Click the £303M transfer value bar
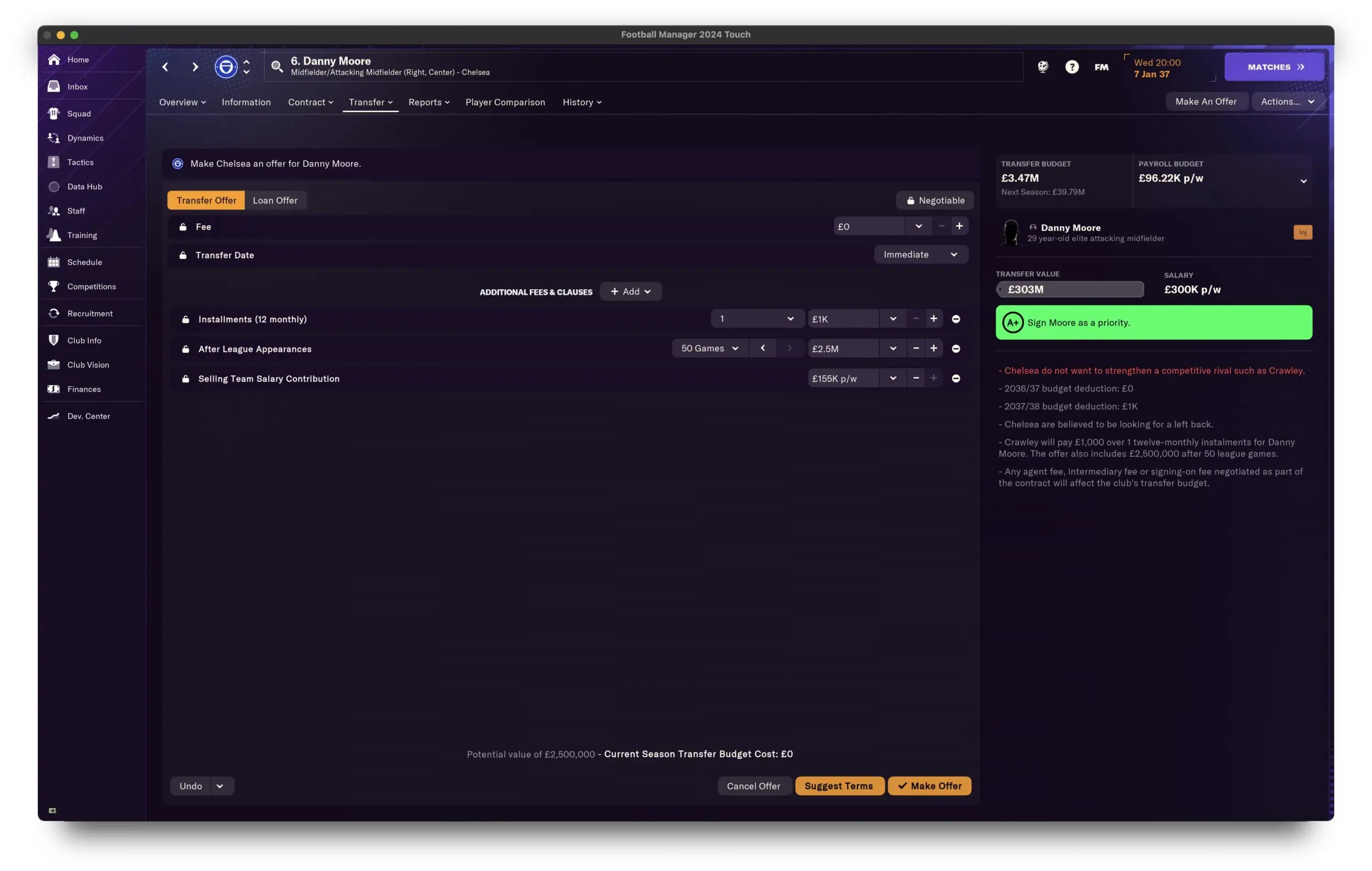This screenshot has height=871, width=1372. click(x=1070, y=289)
